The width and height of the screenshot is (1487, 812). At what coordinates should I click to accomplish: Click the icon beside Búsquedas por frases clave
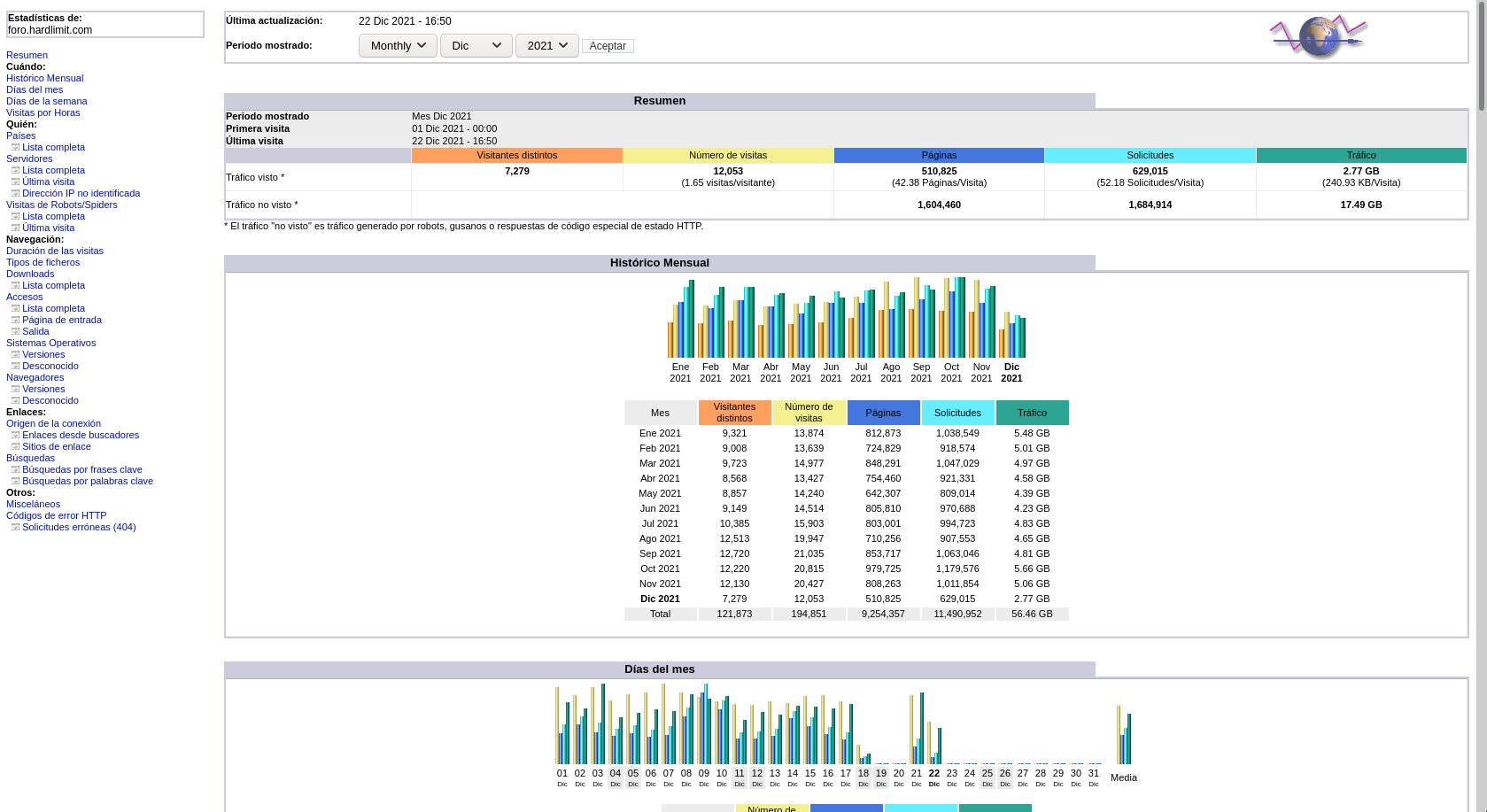15,469
